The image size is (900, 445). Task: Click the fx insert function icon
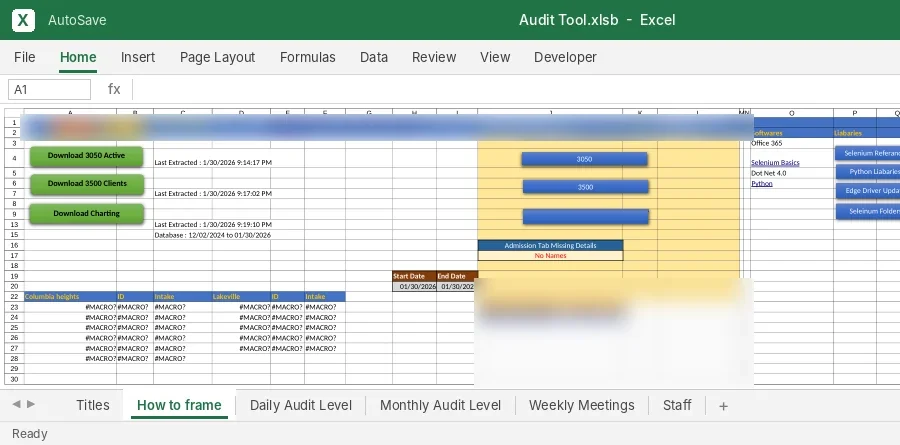pos(114,89)
